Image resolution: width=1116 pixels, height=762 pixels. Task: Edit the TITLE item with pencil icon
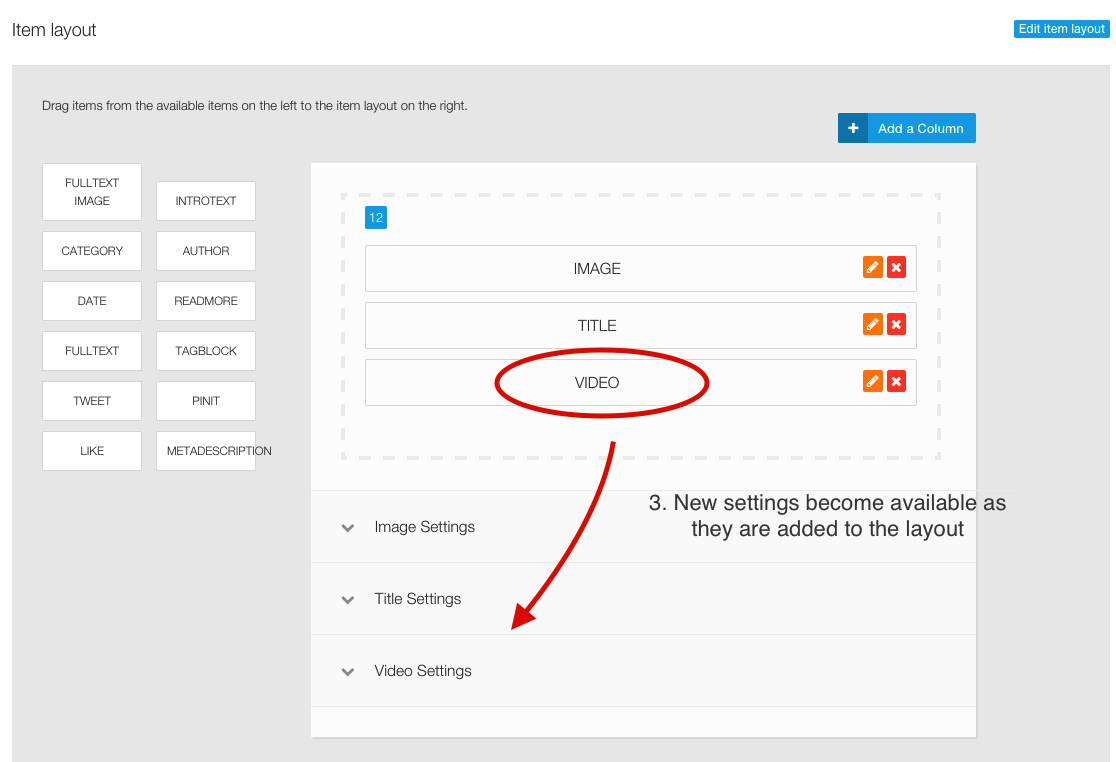pos(873,324)
